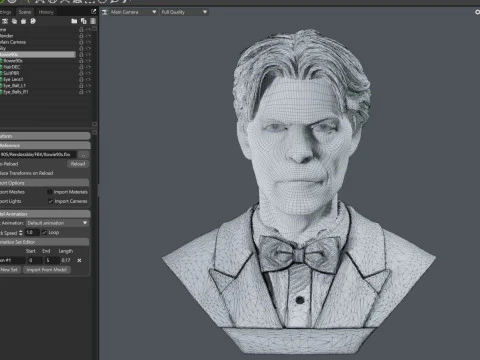Screen dimensions: 480x360
Task: Click the animation set Start field
Action: tap(34, 260)
